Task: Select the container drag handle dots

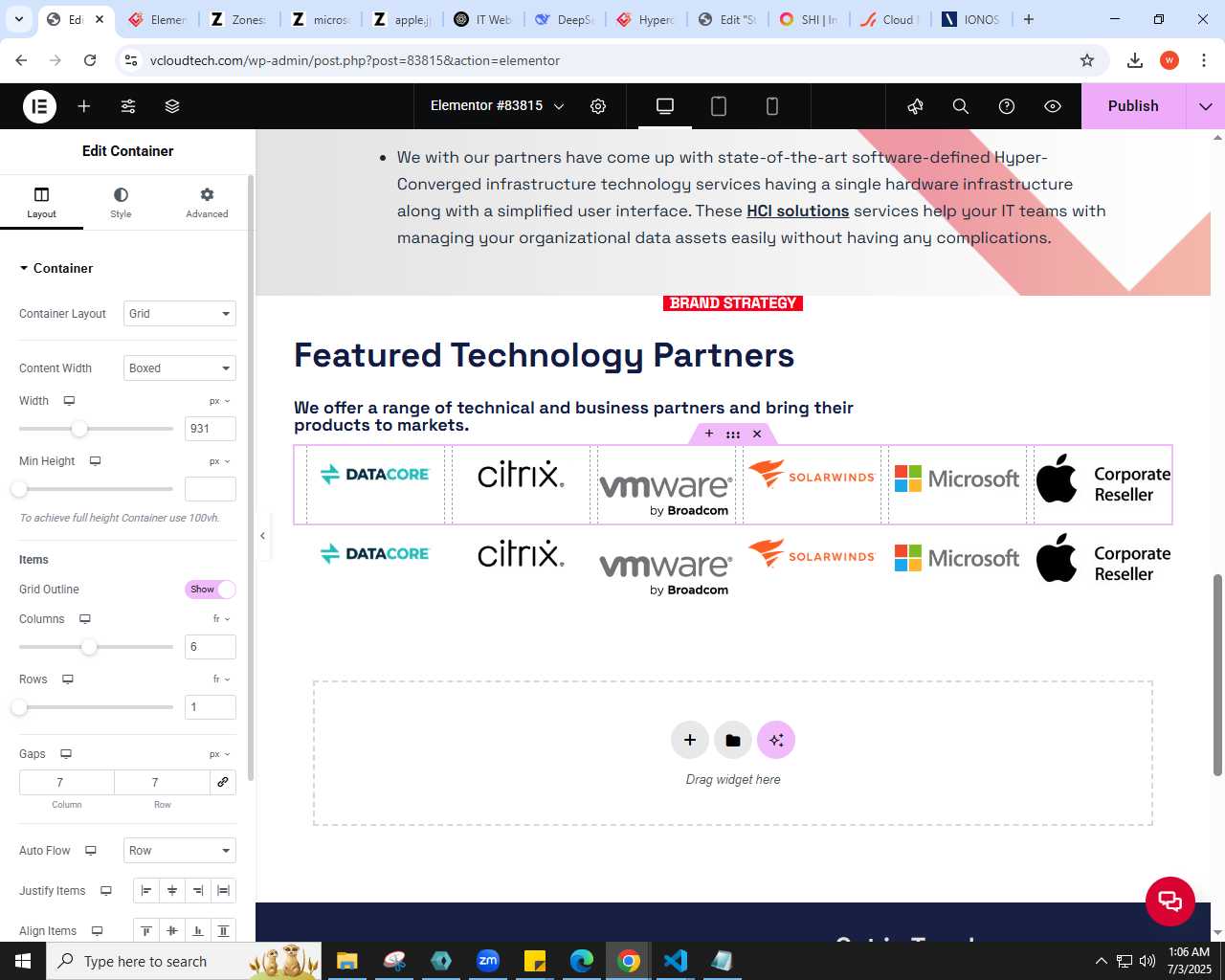Action: (x=733, y=434)
